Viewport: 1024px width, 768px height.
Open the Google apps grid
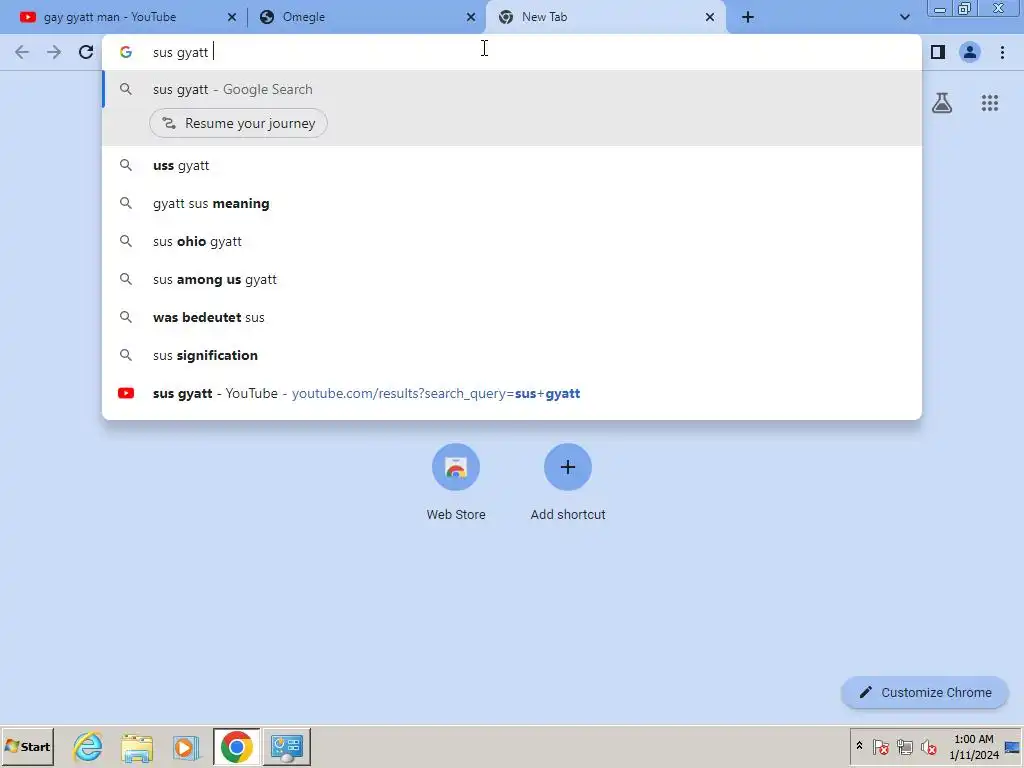[x=990, y=103]
